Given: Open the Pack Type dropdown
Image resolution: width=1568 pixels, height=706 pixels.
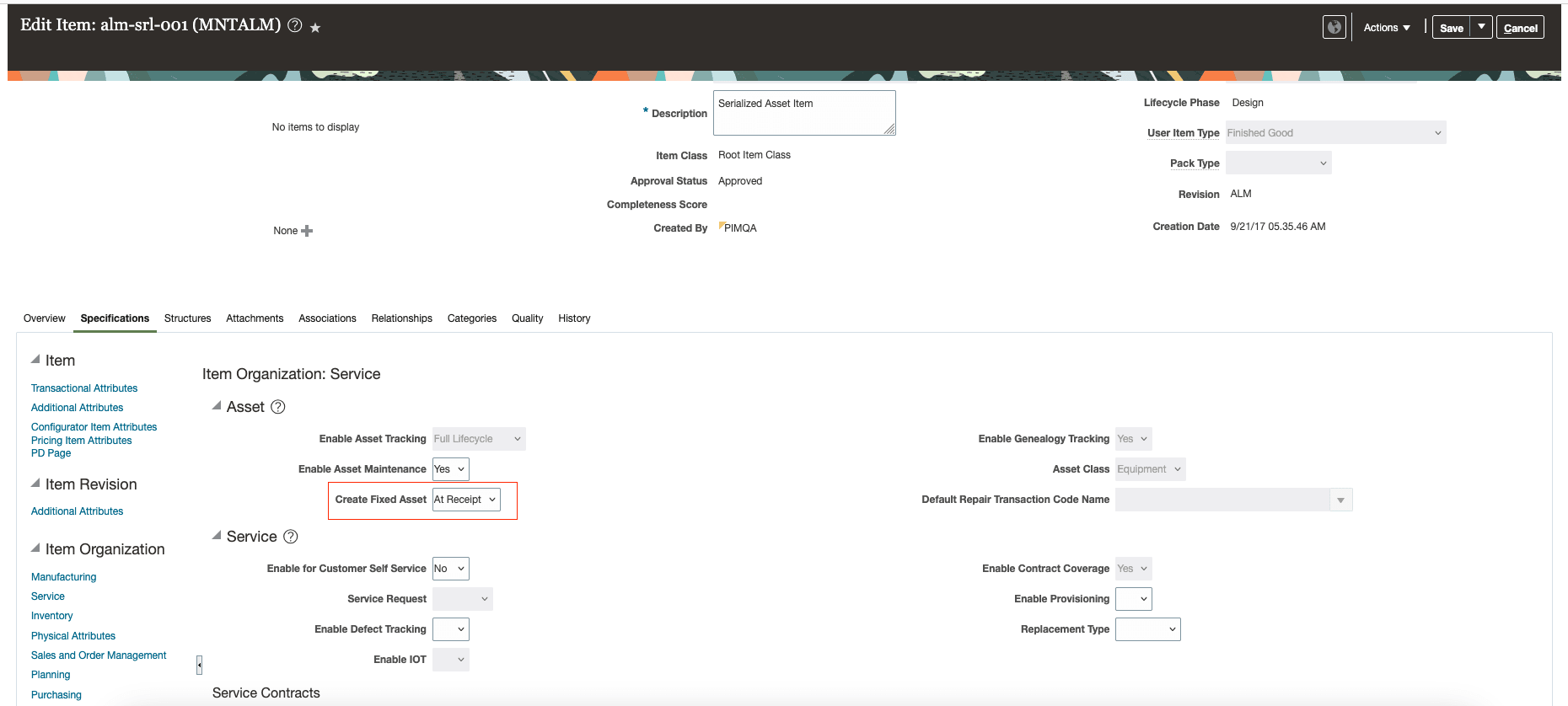Looking at the screenshot, I should 1278,163.
